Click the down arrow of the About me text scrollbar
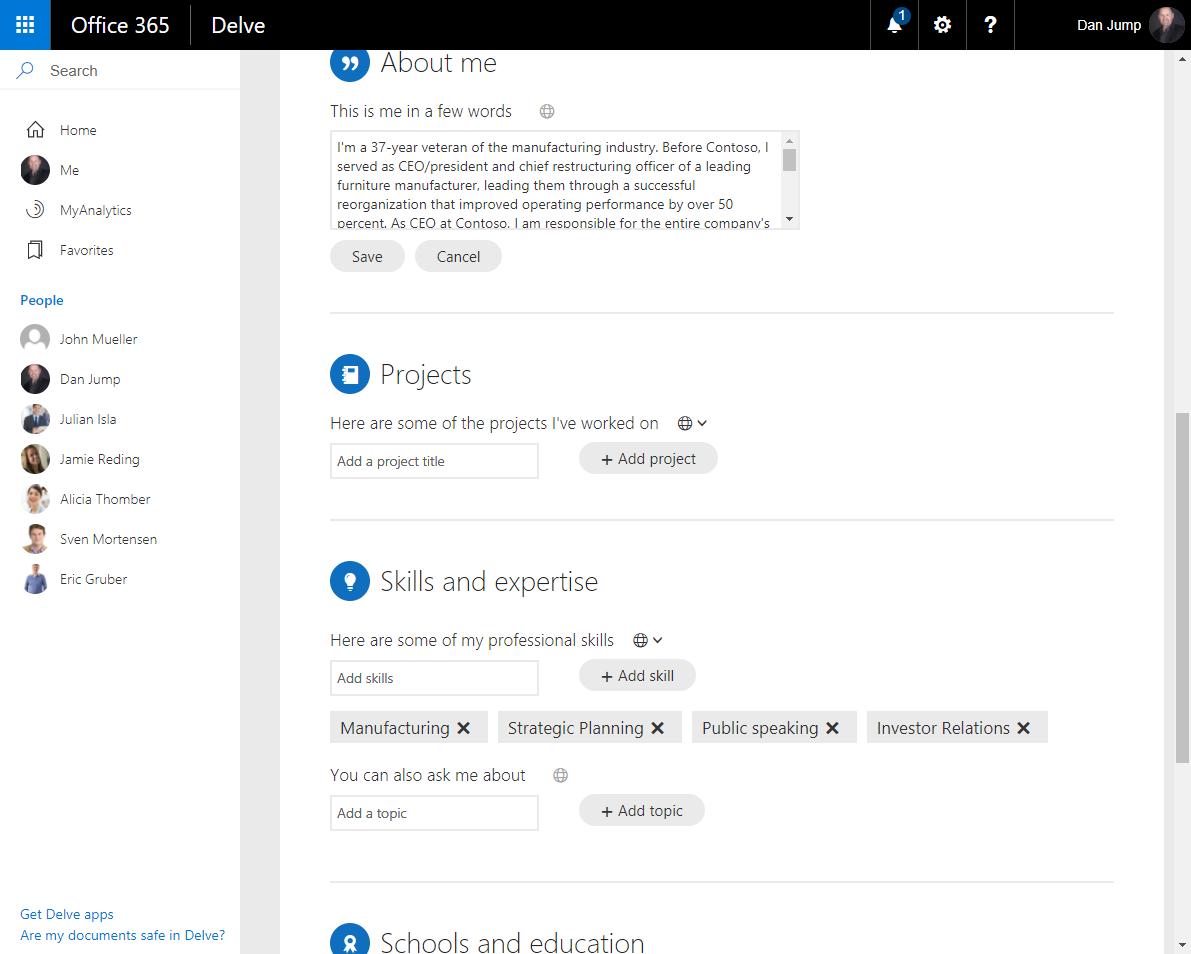The width and height of the screenshot is (1191, 954). click(x=789, y=219)
